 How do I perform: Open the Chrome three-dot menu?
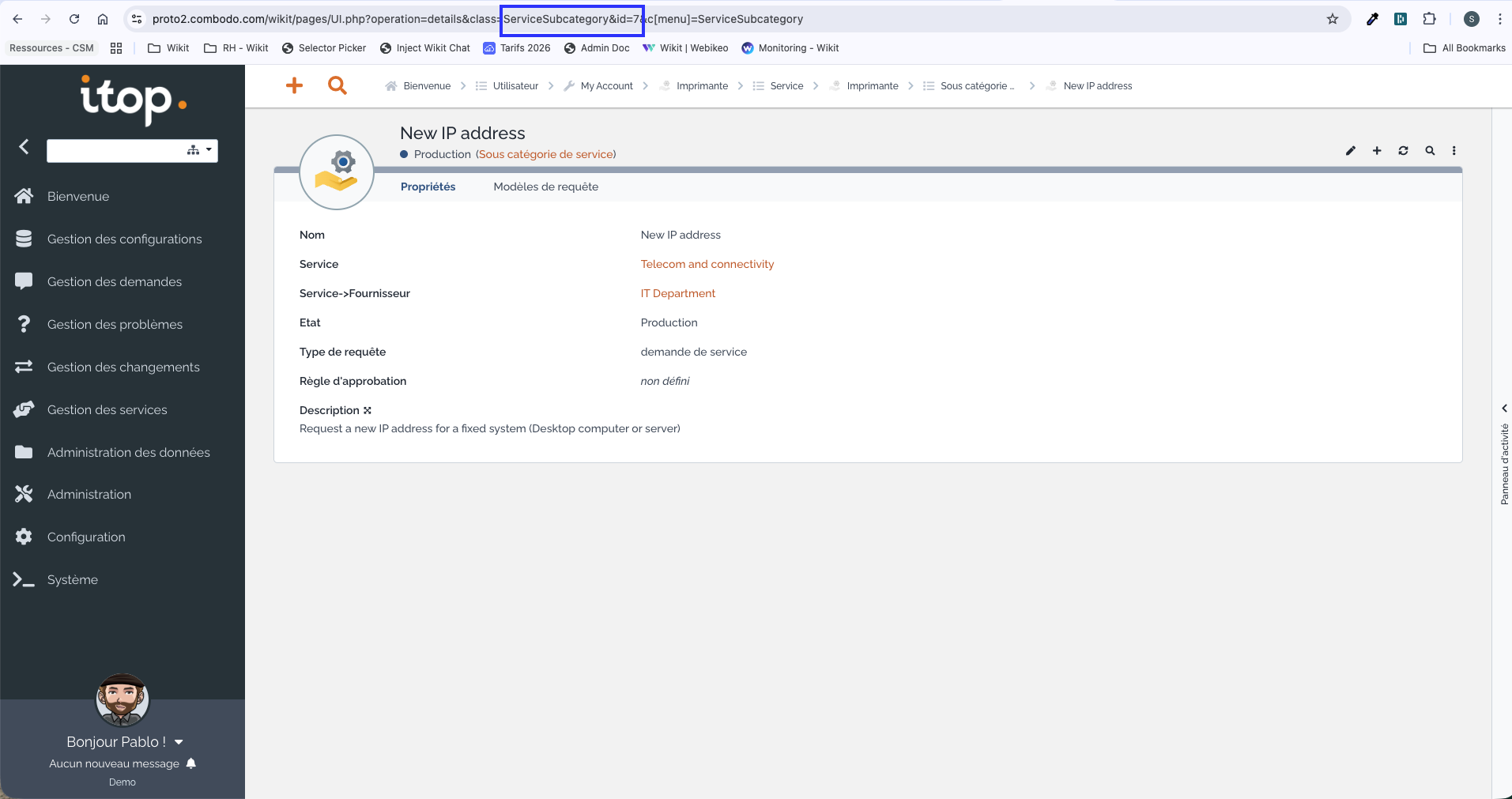point(1499,19)
